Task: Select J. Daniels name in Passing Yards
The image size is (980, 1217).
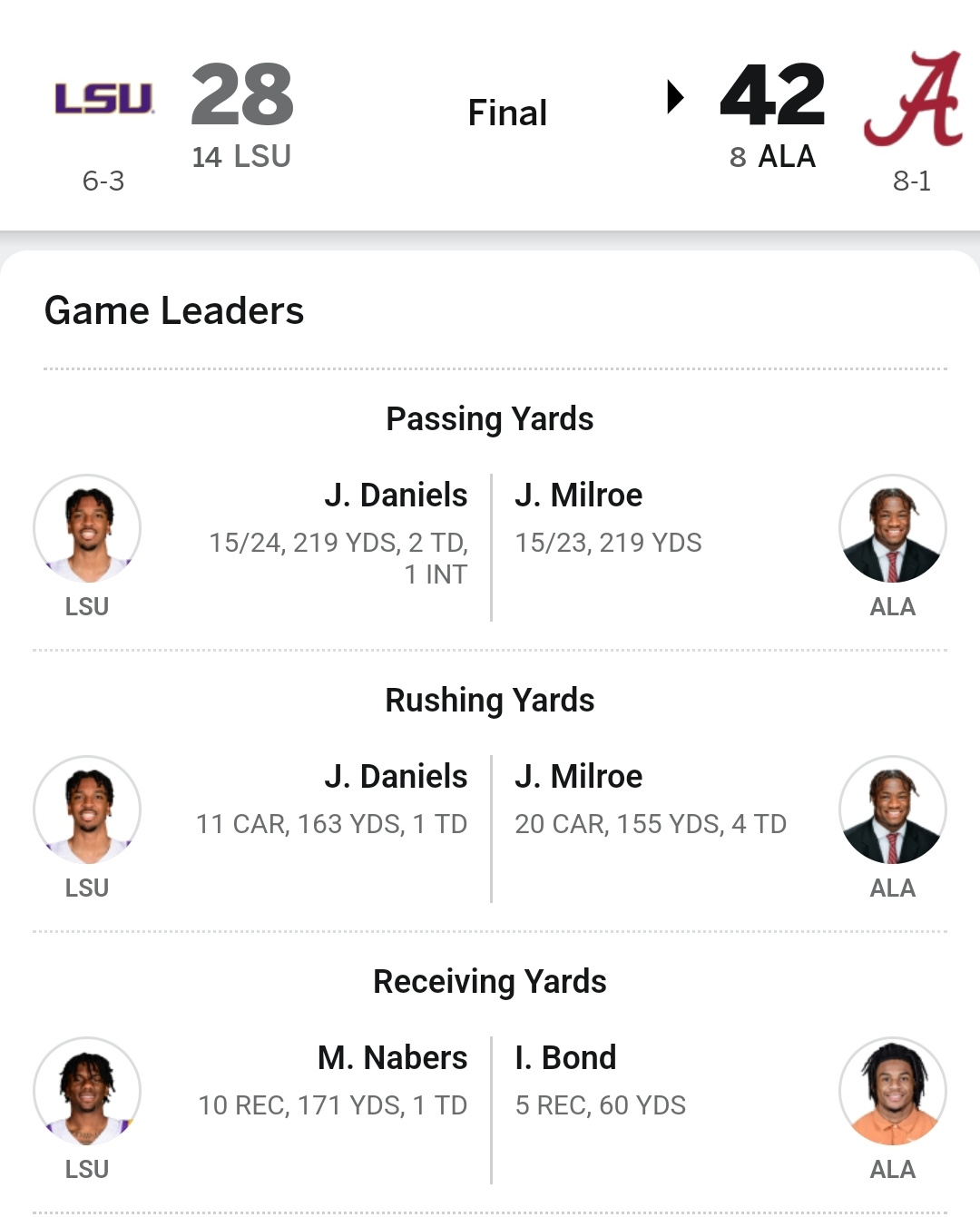Action: click(x=396, y=496)
